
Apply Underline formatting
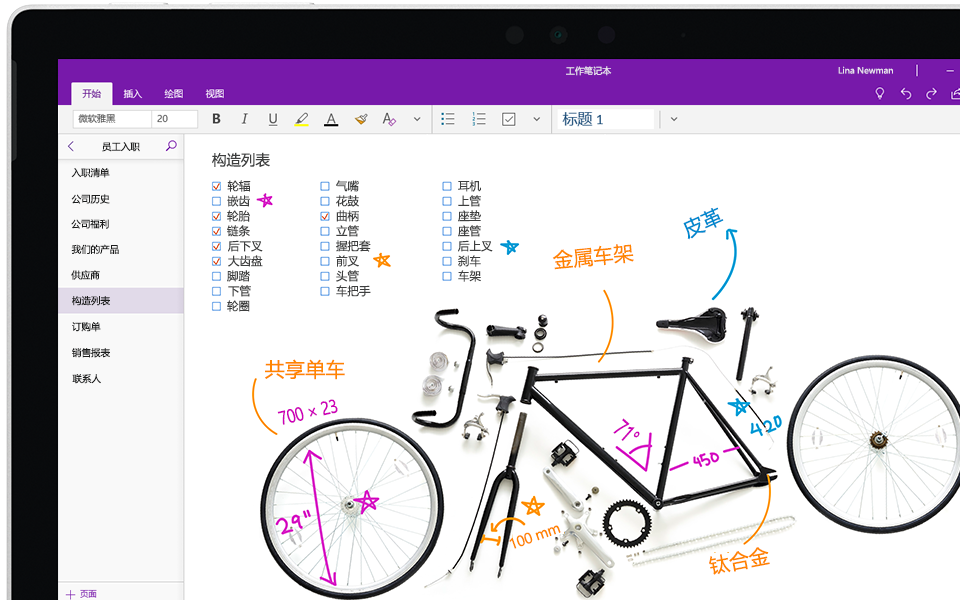273,119
